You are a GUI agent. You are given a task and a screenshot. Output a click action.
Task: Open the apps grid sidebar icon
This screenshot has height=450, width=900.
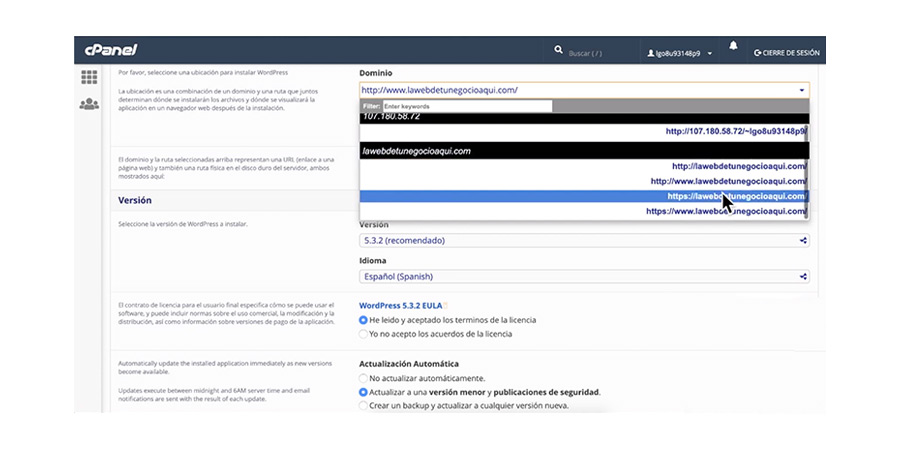coord(89,77)
